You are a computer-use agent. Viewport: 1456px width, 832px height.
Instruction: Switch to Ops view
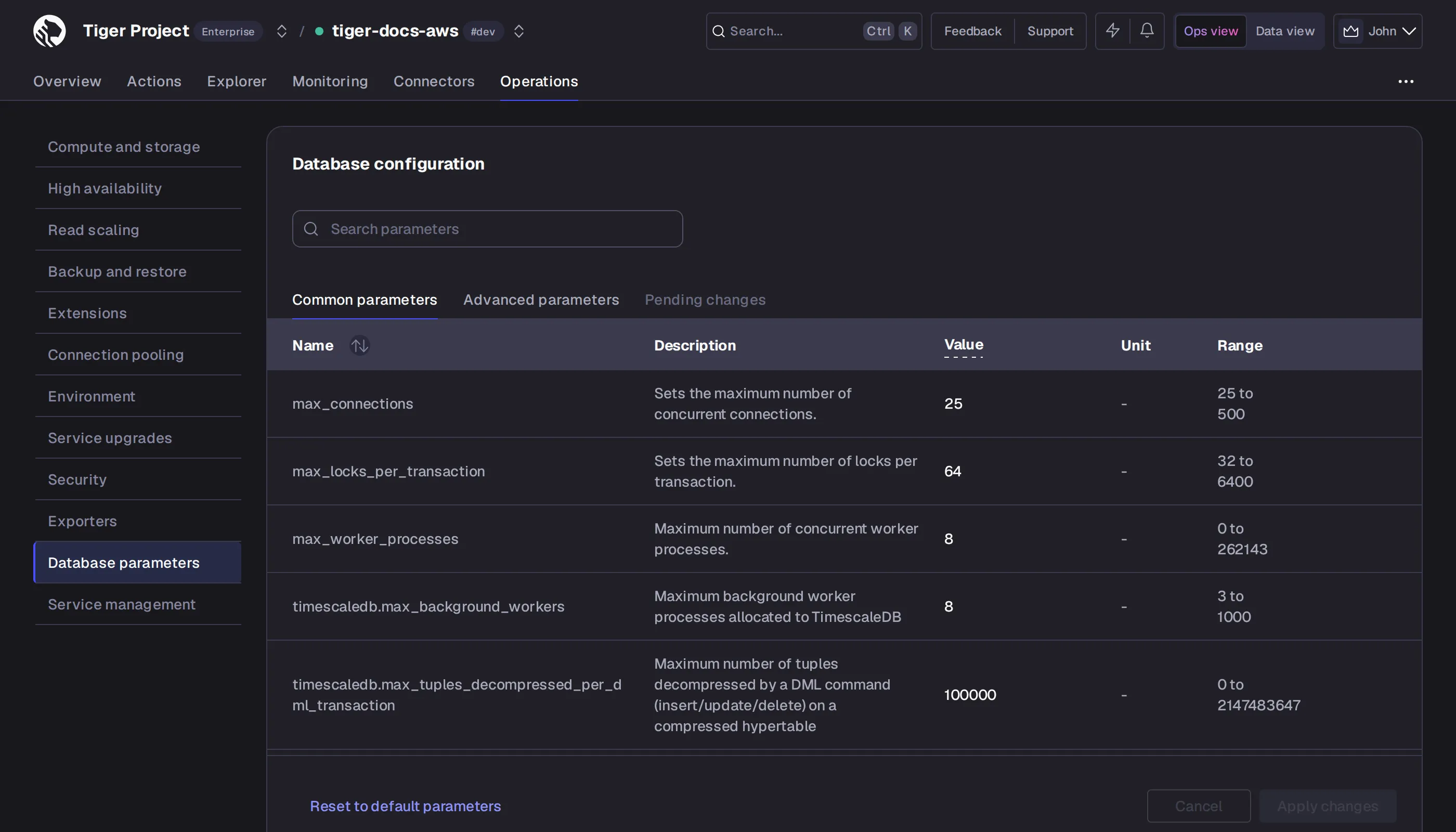(x=1211, y=31)
